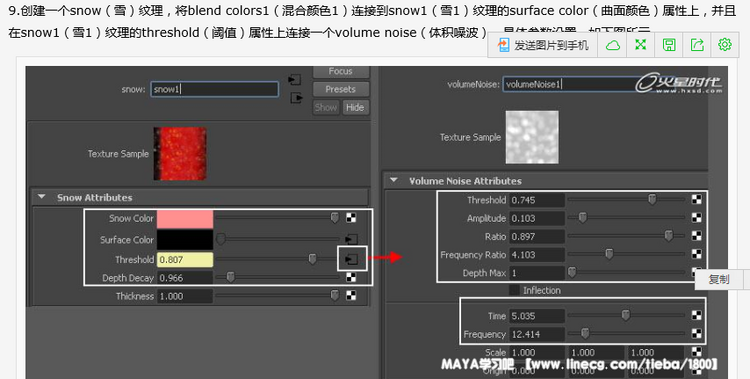Click the green fullscreen expand icon

640,45
